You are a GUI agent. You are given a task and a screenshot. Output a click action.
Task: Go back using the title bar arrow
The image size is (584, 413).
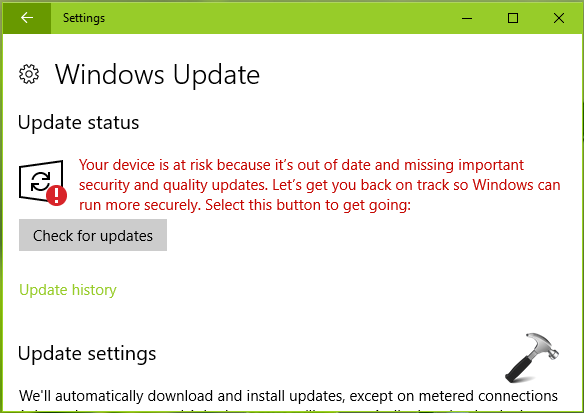[x=27, y=18]
